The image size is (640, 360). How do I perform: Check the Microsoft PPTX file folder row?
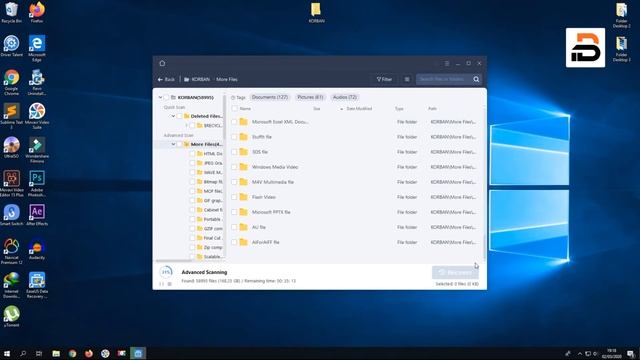(234, 212)
